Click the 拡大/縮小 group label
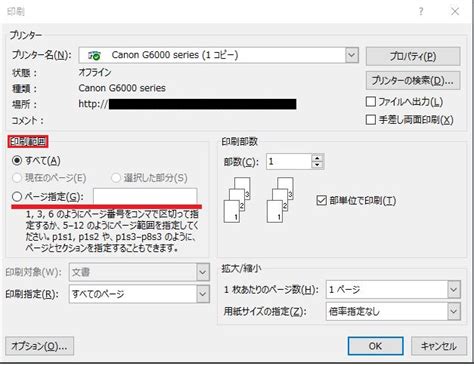 241,268
